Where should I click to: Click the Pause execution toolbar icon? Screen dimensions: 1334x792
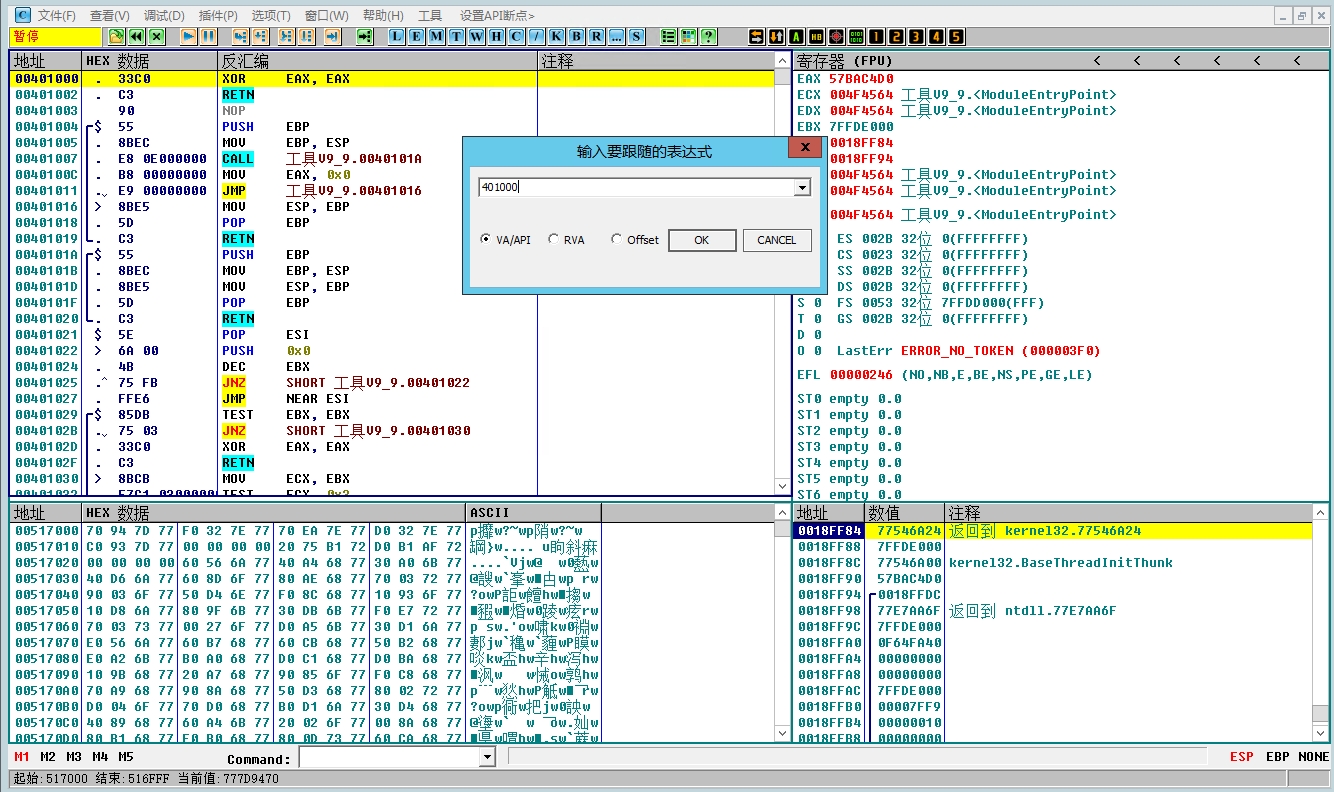pyautogui.click(x=208, y=36)
